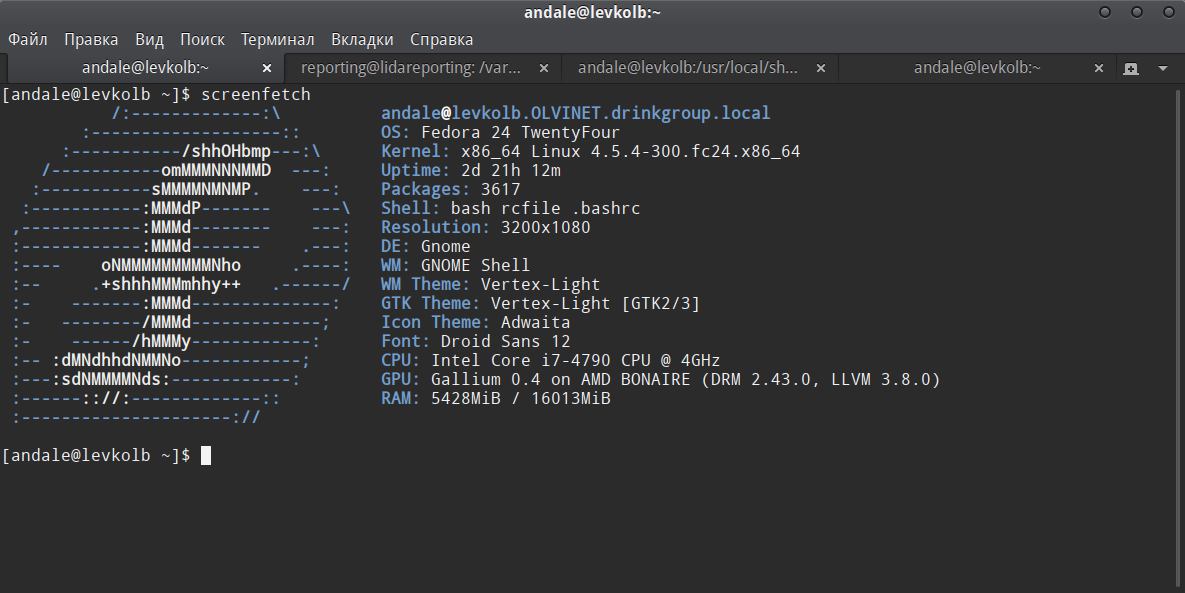Image resolution: width=1185 pixels, height=593 pixels.
Task: Open the Вкладки menu
Action: (362, 39)
